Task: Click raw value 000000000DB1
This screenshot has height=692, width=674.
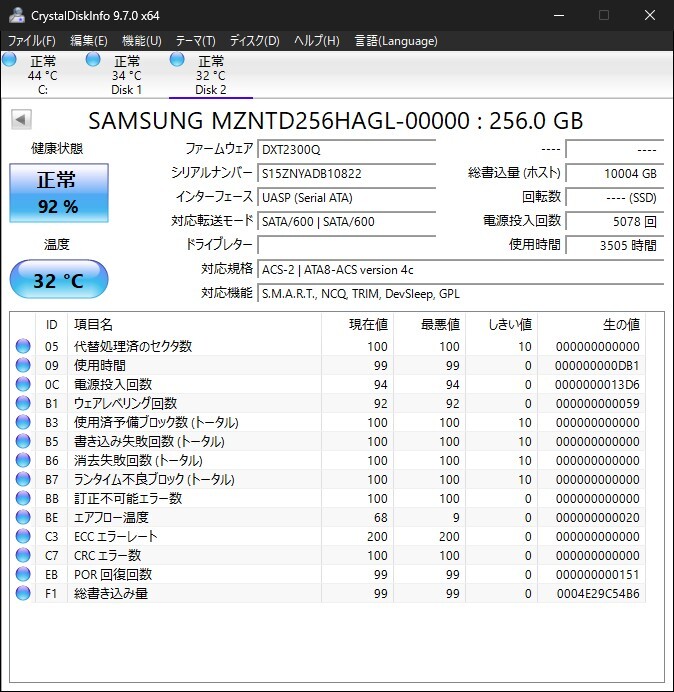Action: coord(597,366)
